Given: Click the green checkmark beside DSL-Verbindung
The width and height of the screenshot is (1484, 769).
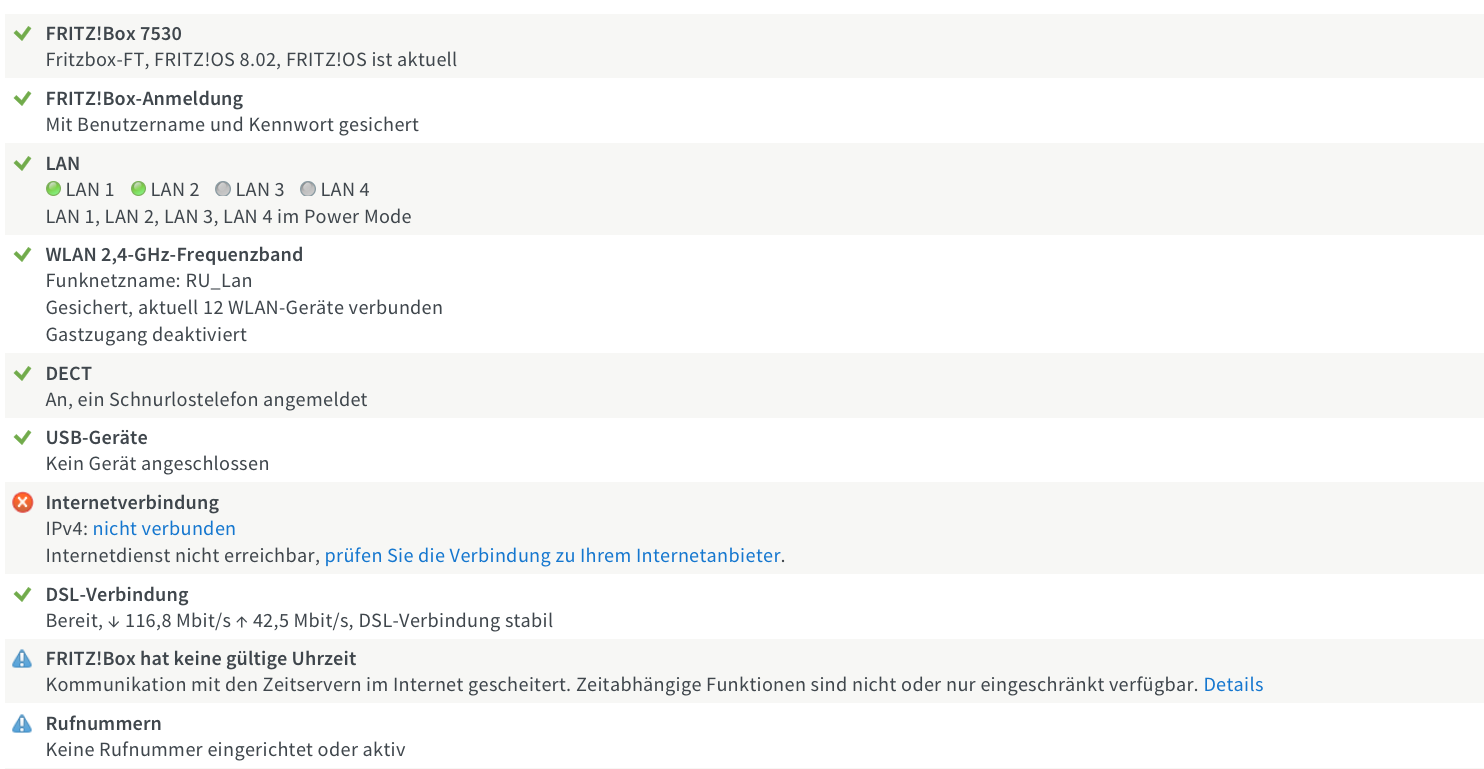Looking at the screenshot, I should click(22, 594).
